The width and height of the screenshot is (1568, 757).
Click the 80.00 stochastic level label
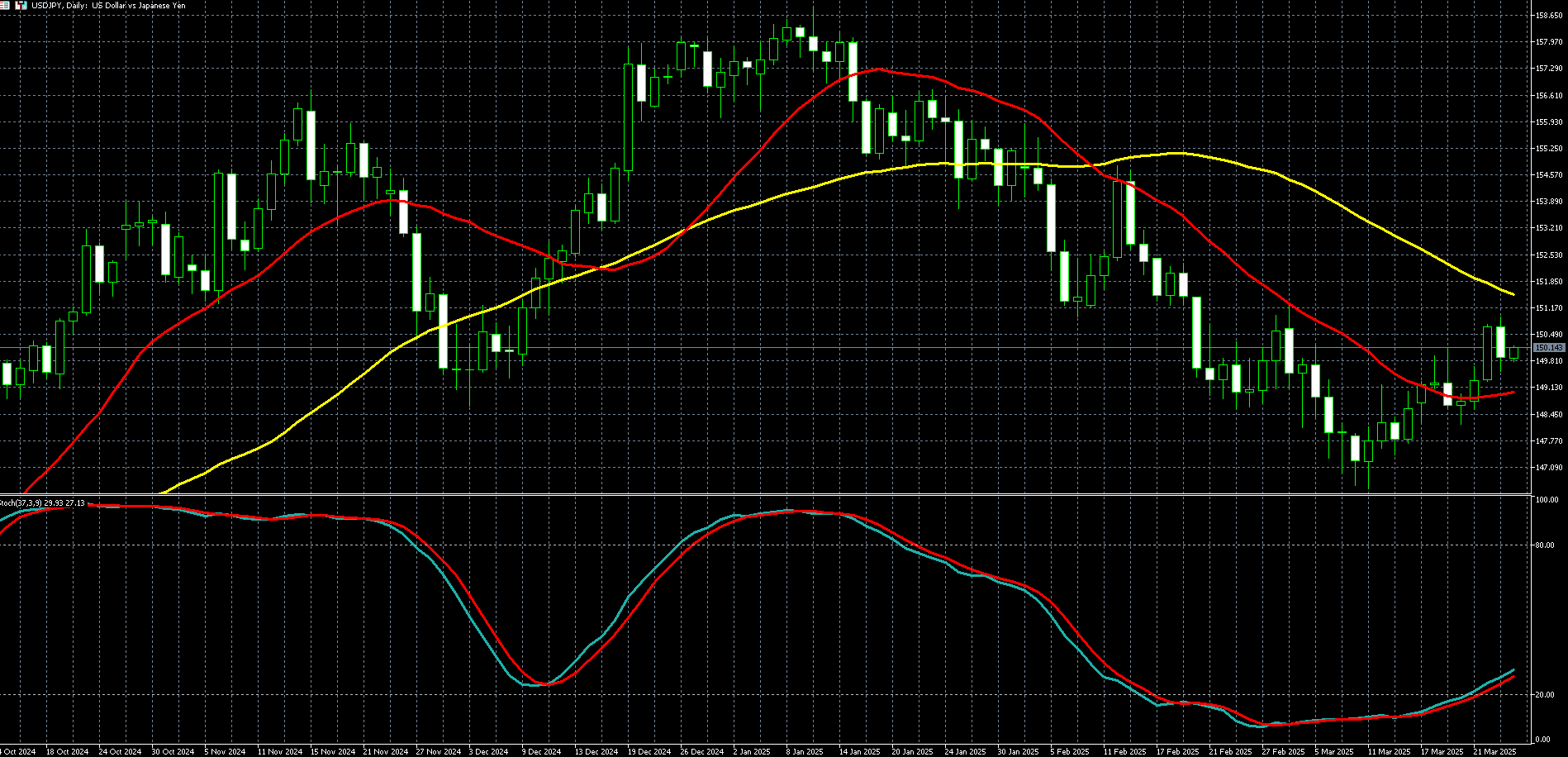pos(1543,545)
